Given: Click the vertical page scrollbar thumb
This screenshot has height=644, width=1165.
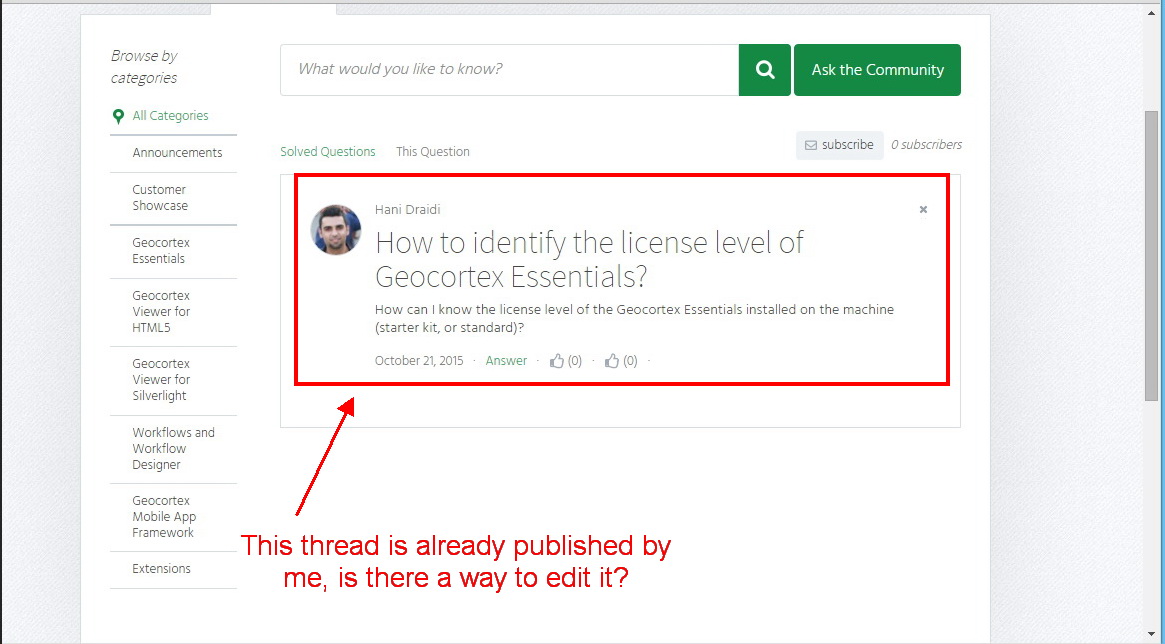Looking at the screenshot, I should (1151, 256).
